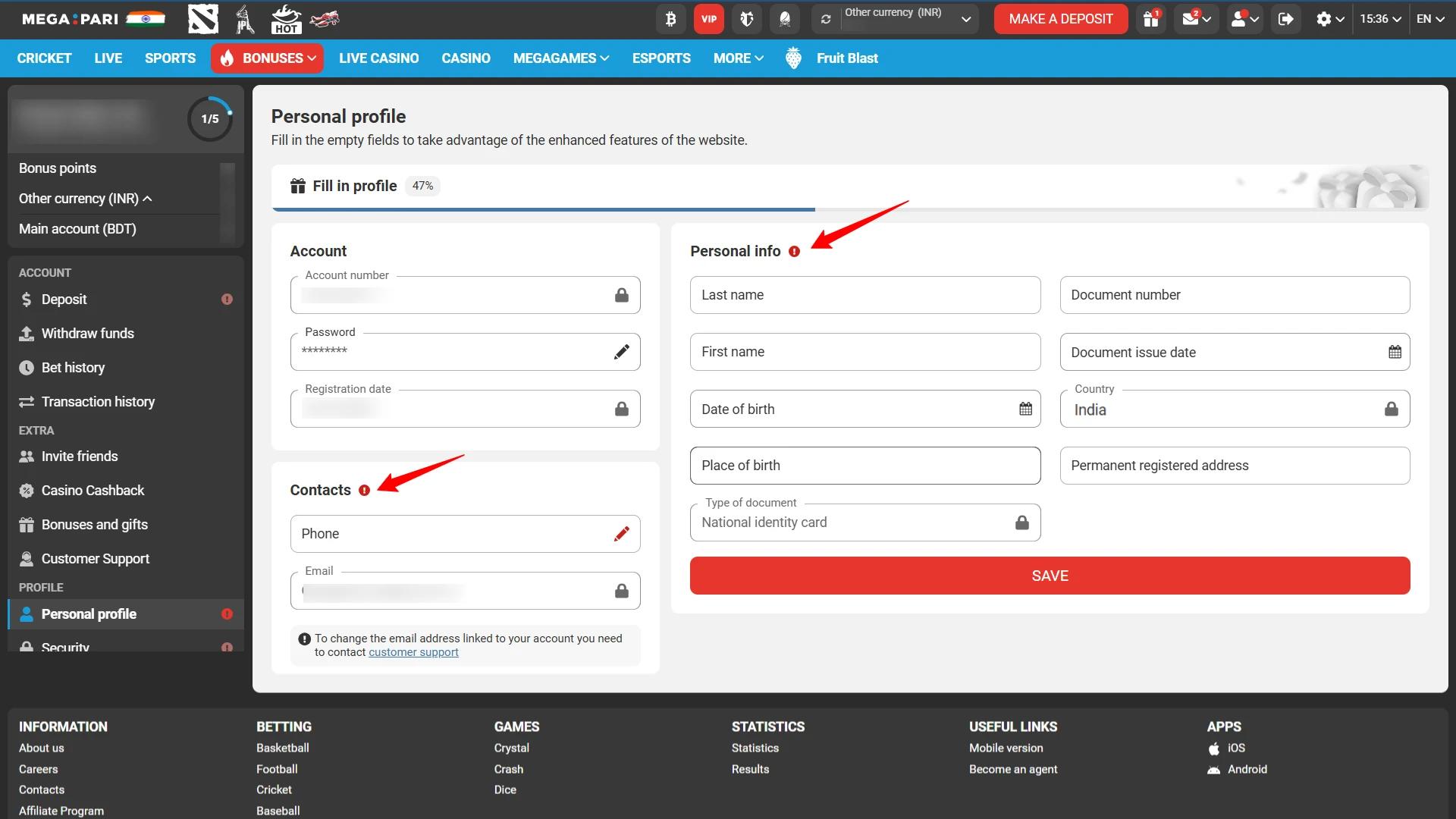The width and height of the screenshot is (1456, 819).
Task: Click the customer support link
Action: click(413, 652)
